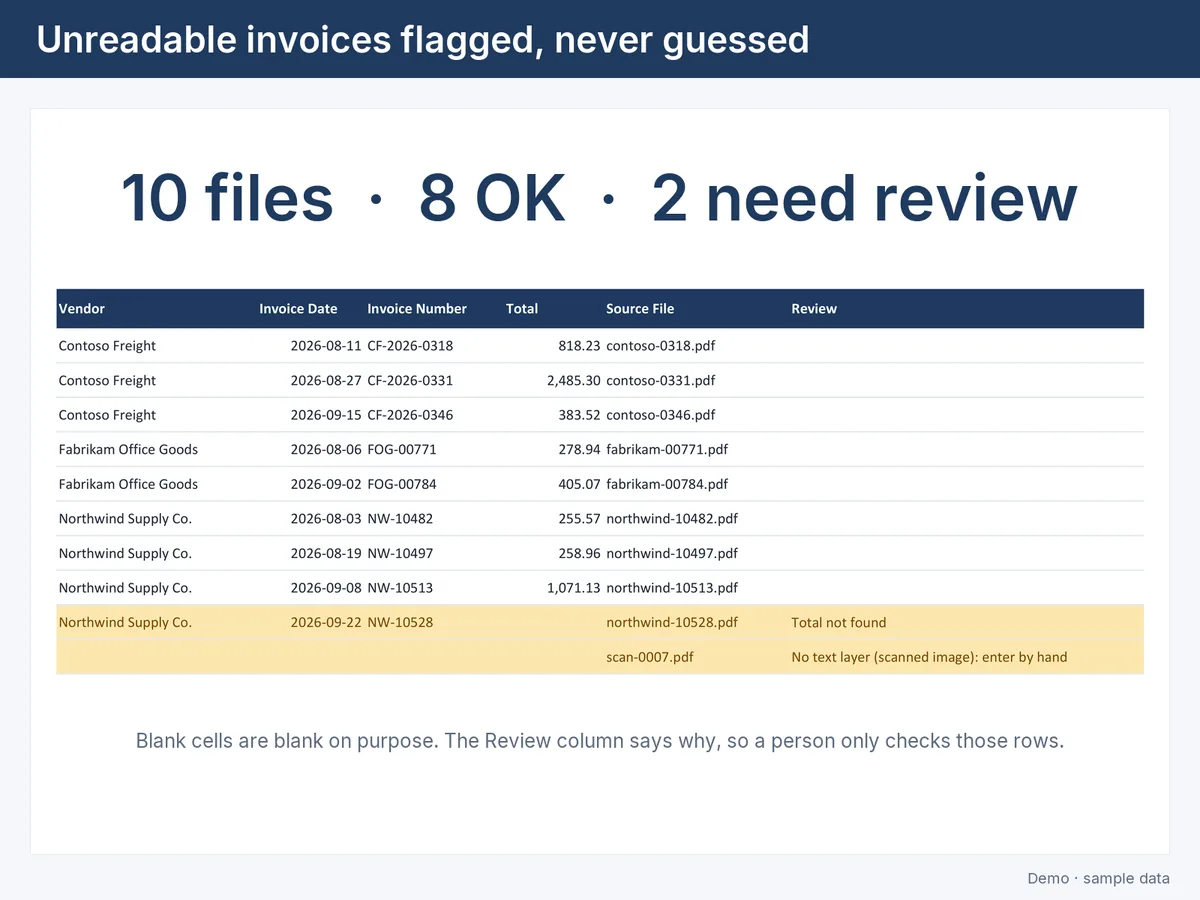The width and height of the screenshot is (1200, 900).
Task: Click the total 278.94
Action: click(579, 450)
